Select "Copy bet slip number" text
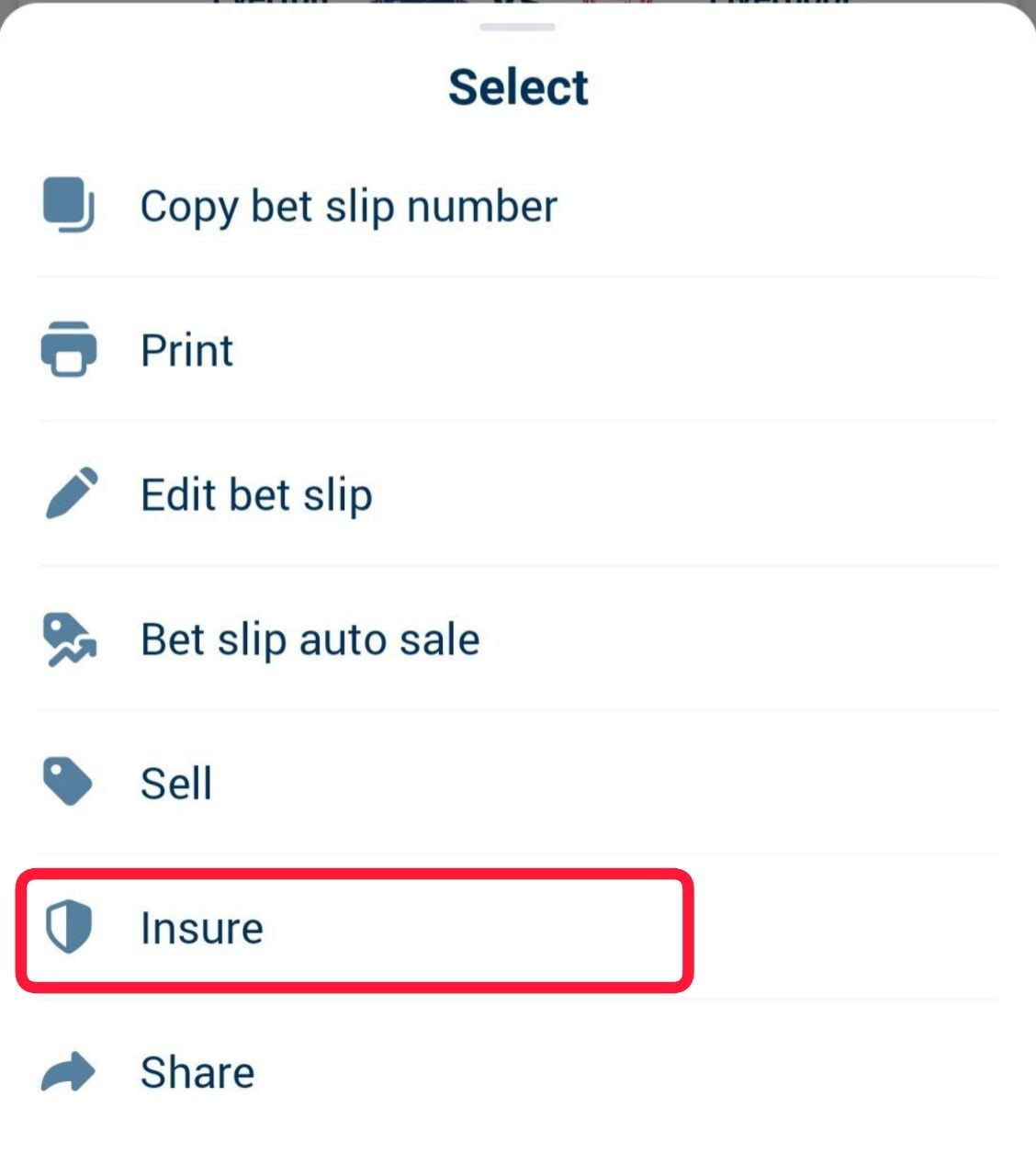This screenshot has width=1036, height=1176. [348, 206]
